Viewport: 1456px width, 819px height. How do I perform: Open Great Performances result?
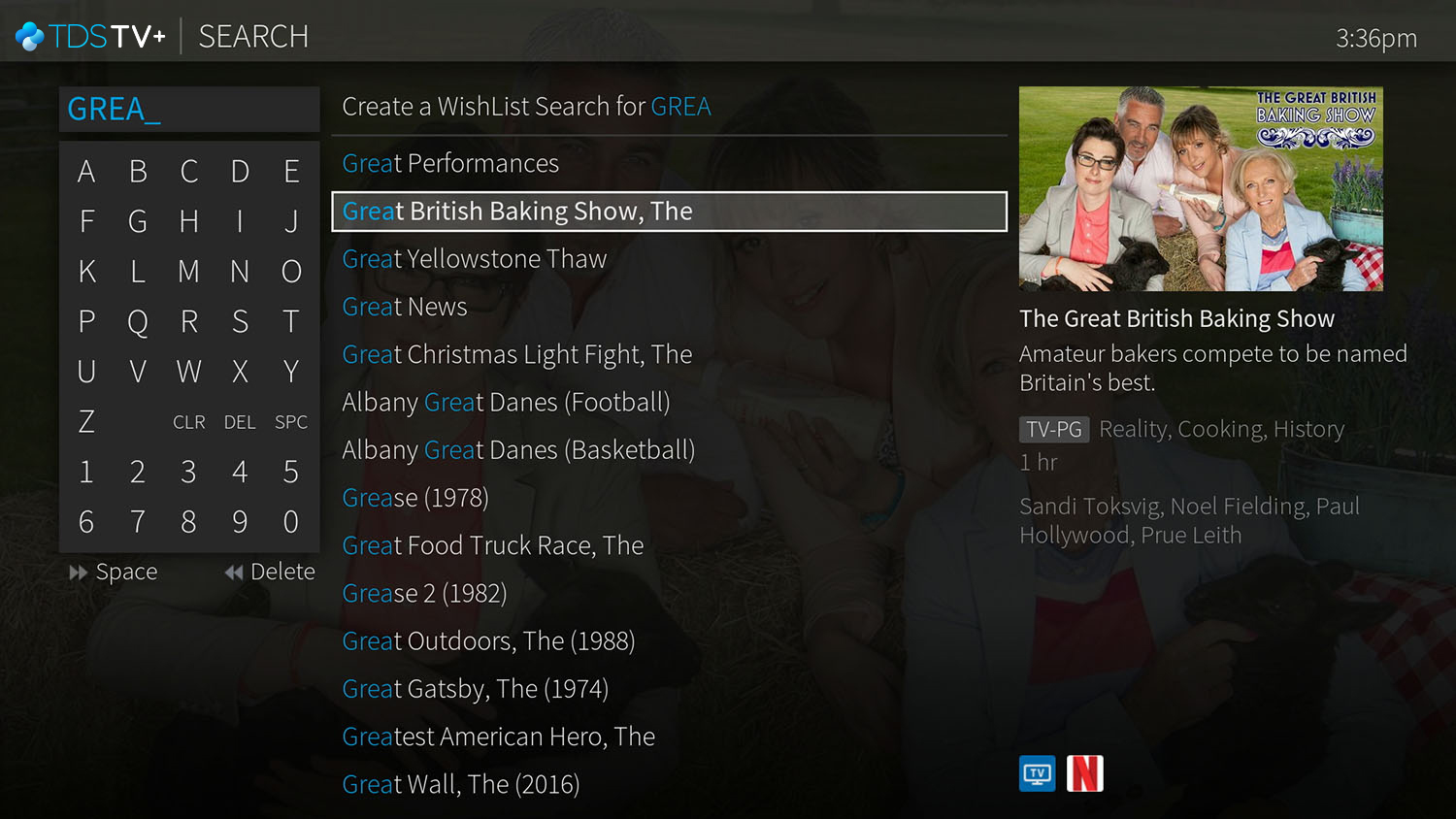pos(669,164)
